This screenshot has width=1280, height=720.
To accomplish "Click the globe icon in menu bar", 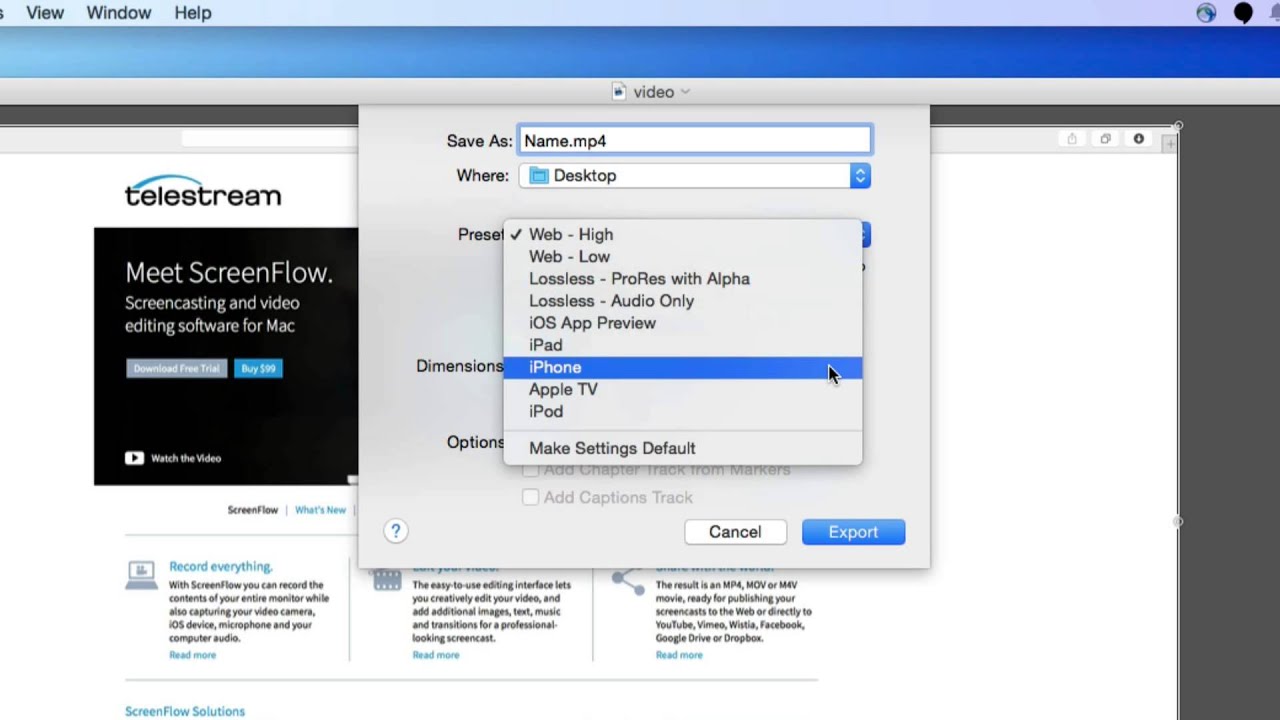I will [1206, 13].
